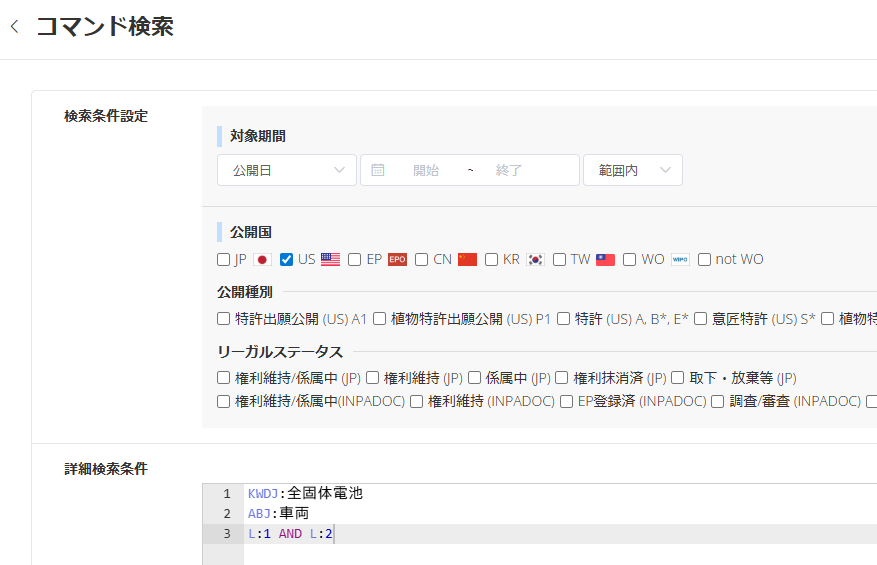This screenshot has width=877, height=565.
Task: Click the United States flag icon
Action: click(330, 260)
